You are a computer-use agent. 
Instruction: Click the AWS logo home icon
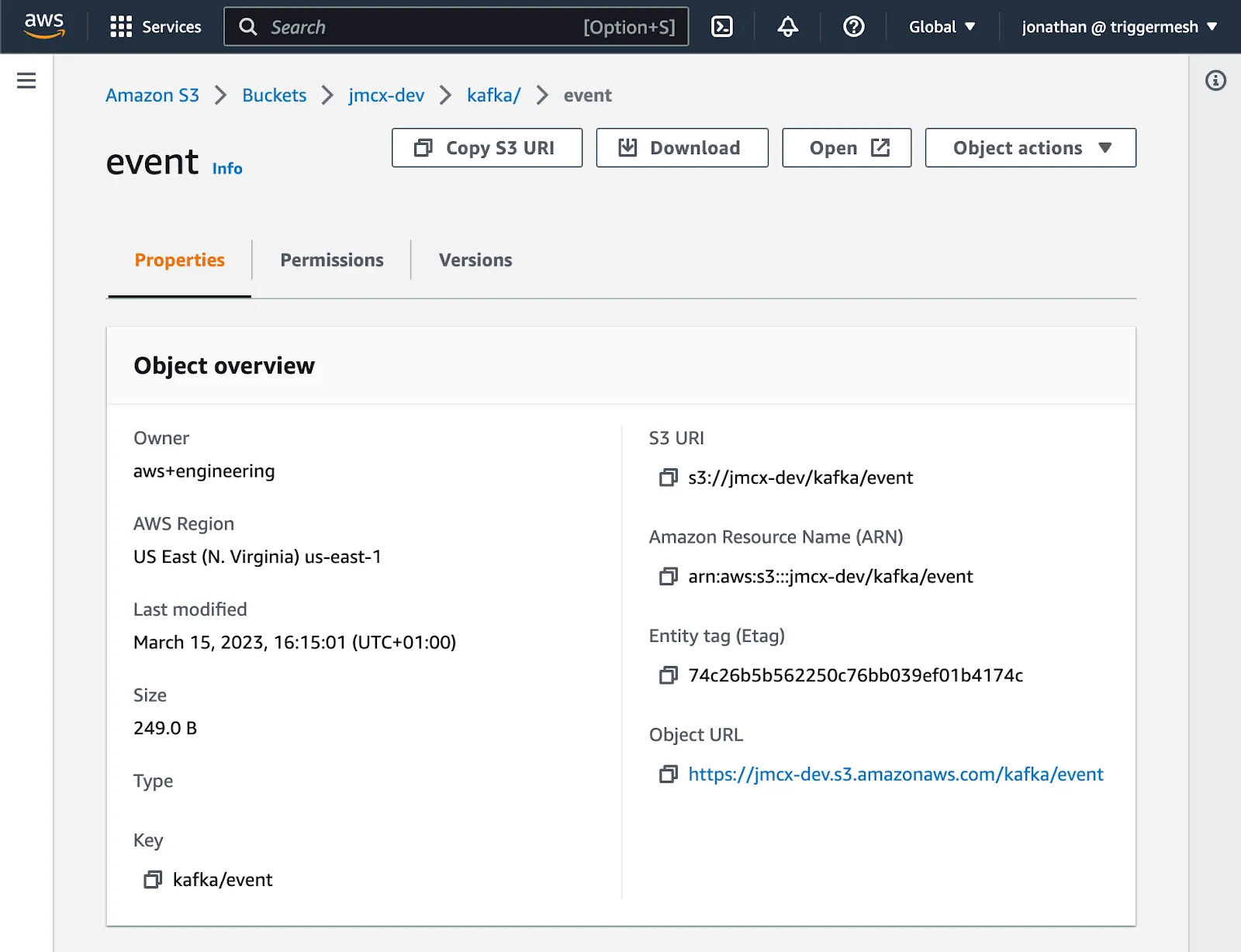pos(44,26)
